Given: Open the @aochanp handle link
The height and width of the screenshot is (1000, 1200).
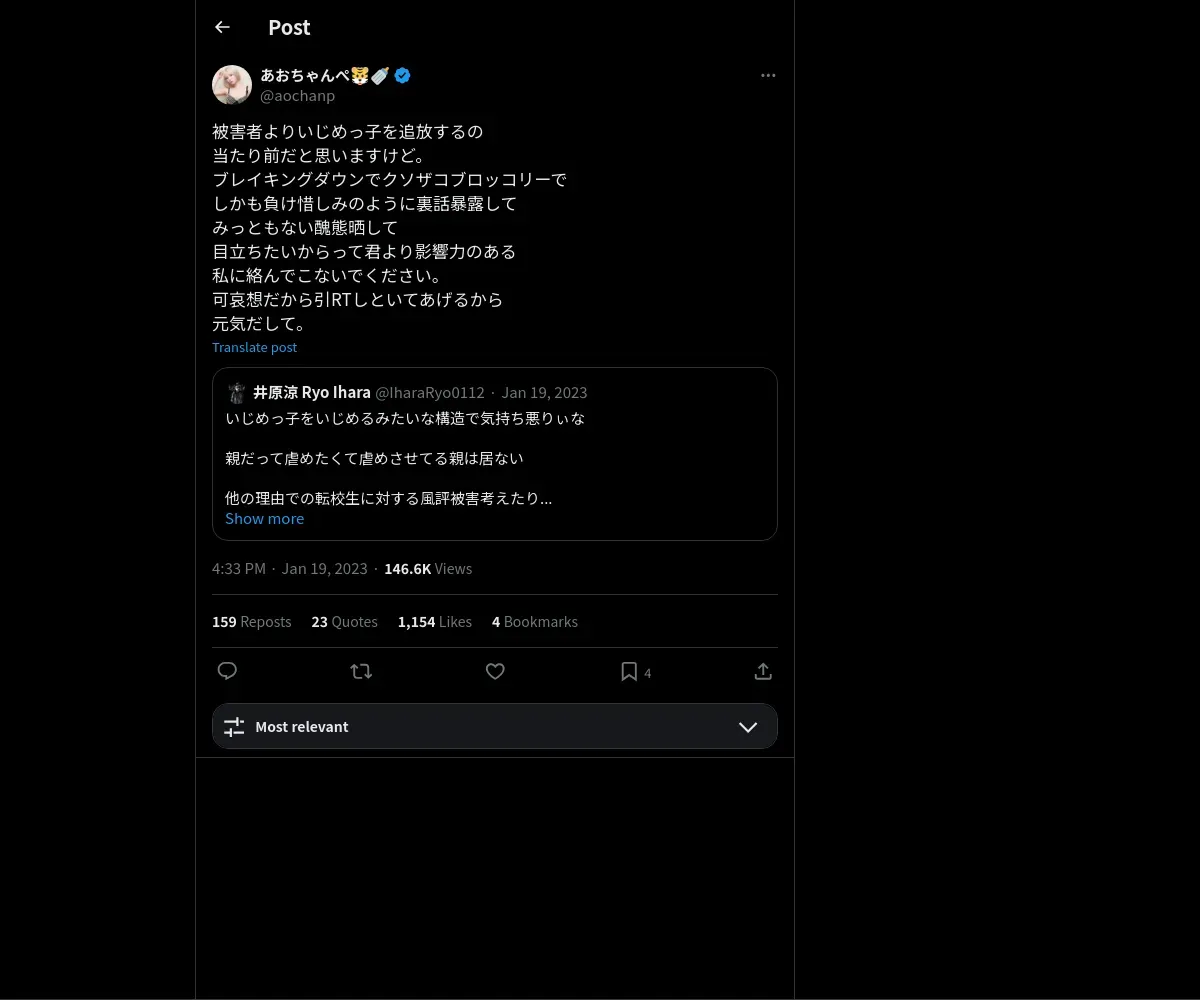Looking at the screenshot, I should [x=298, y=96].
